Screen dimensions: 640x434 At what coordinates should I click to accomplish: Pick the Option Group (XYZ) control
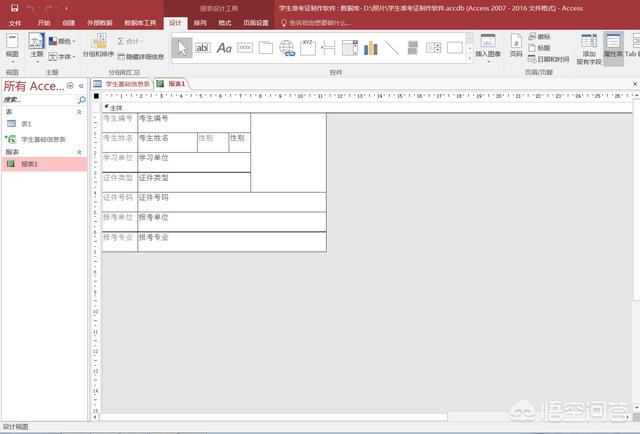[x=308, y=48]
